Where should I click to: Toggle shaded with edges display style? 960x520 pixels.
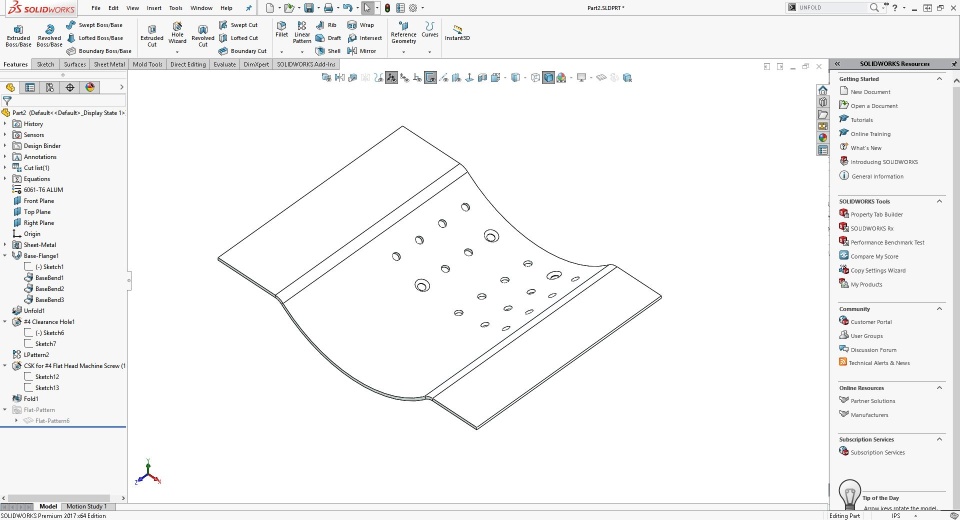click(549, 78)
